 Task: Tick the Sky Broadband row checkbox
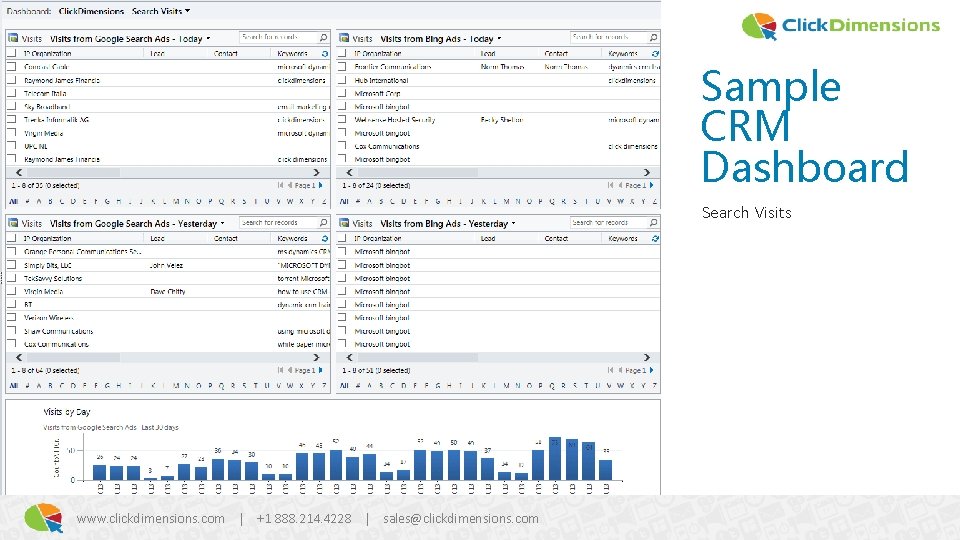(x=11, y=107)
